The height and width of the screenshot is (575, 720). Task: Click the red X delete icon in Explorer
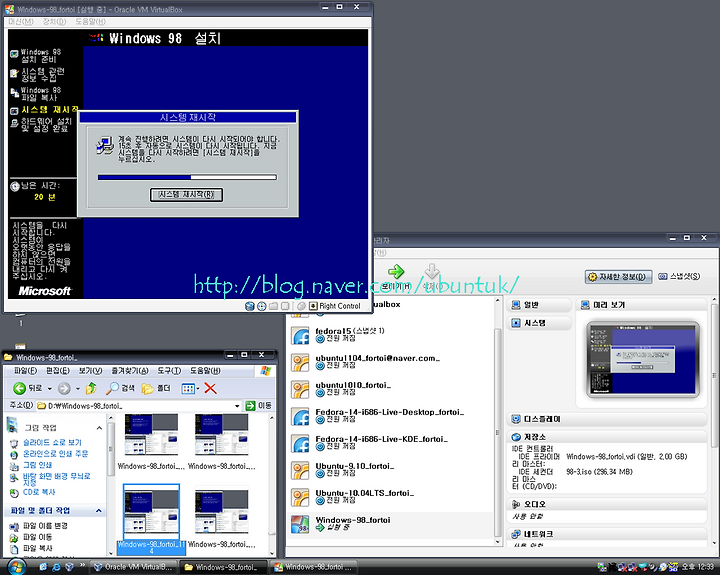(210, 389)
